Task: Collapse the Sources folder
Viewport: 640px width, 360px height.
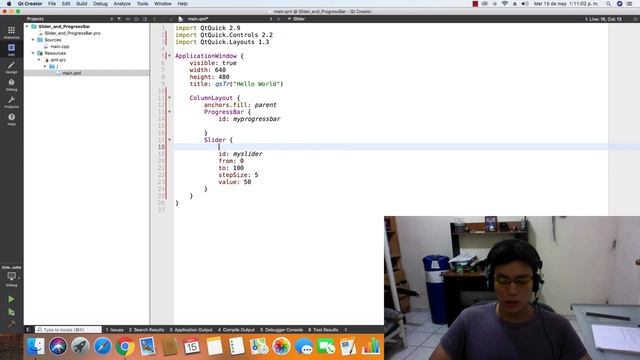Action: [x=33, y=40]
